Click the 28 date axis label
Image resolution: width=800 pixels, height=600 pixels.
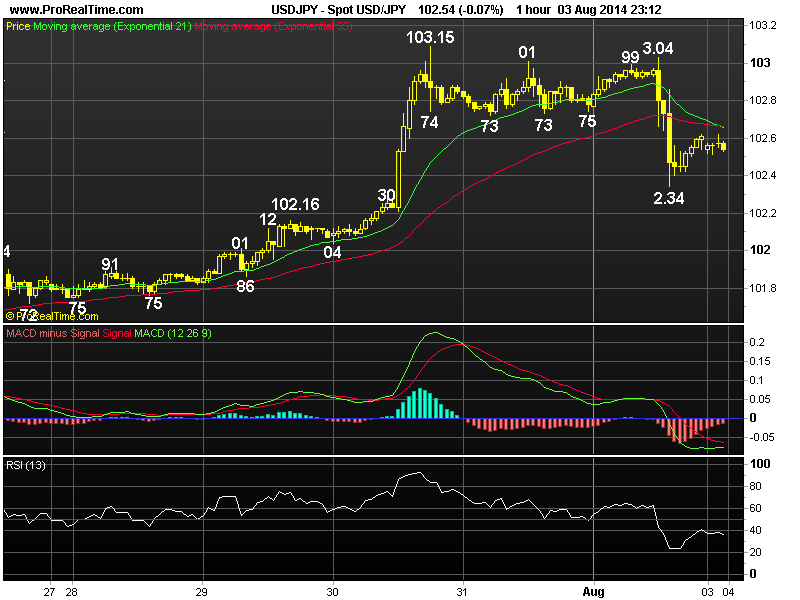coord(71,592)
